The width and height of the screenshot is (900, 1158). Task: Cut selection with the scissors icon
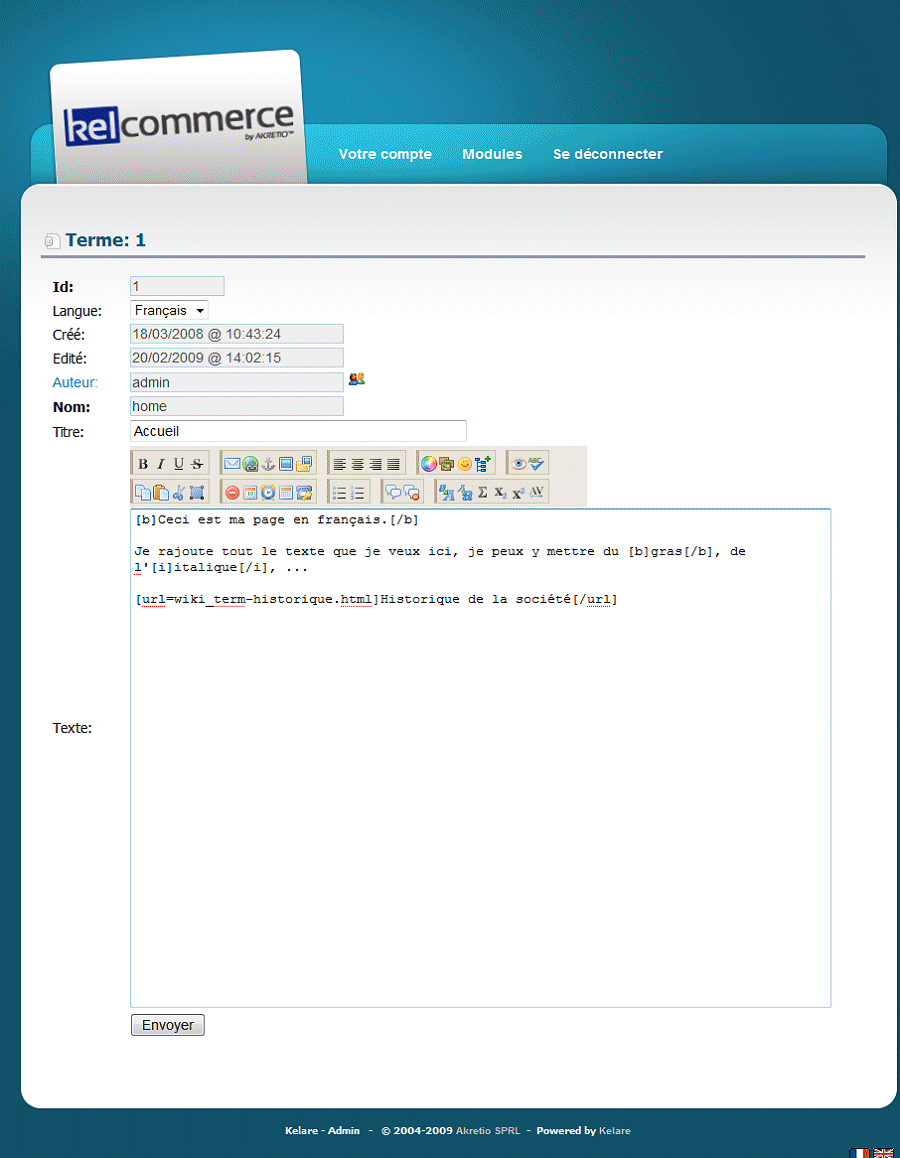[x=179, y=492]
